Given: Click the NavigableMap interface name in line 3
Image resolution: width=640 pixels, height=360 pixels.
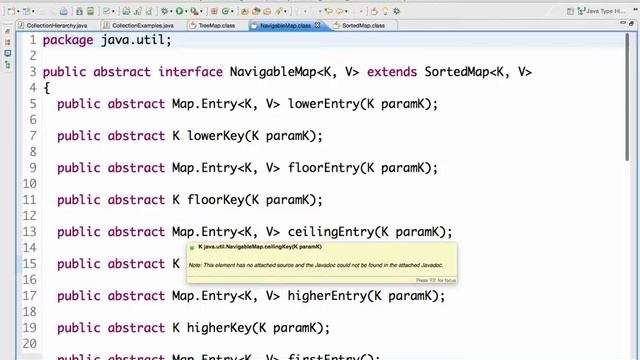Looking at the screenshot, I should coord(273,72).
